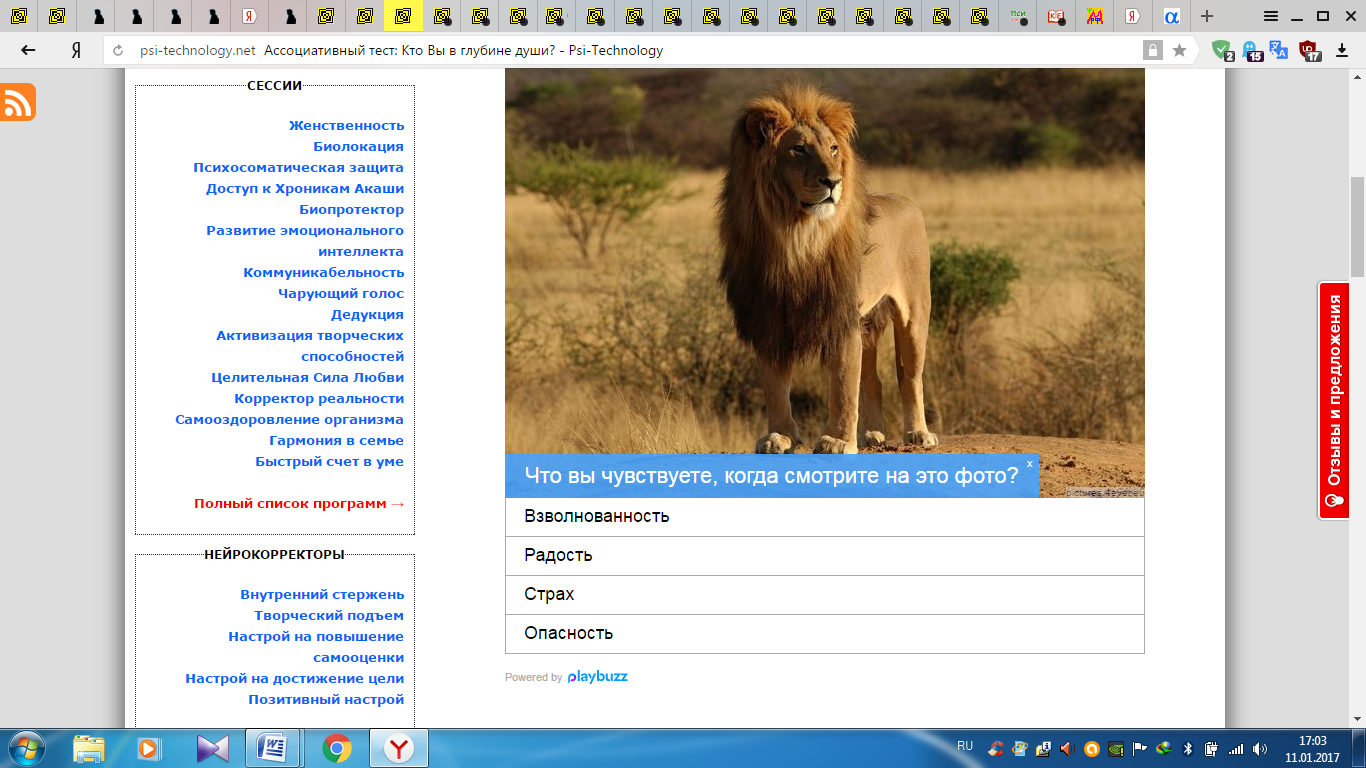The image size is (1366, 768).
Task: Open the translate extension icon
Action: (x=1279, y=50)
